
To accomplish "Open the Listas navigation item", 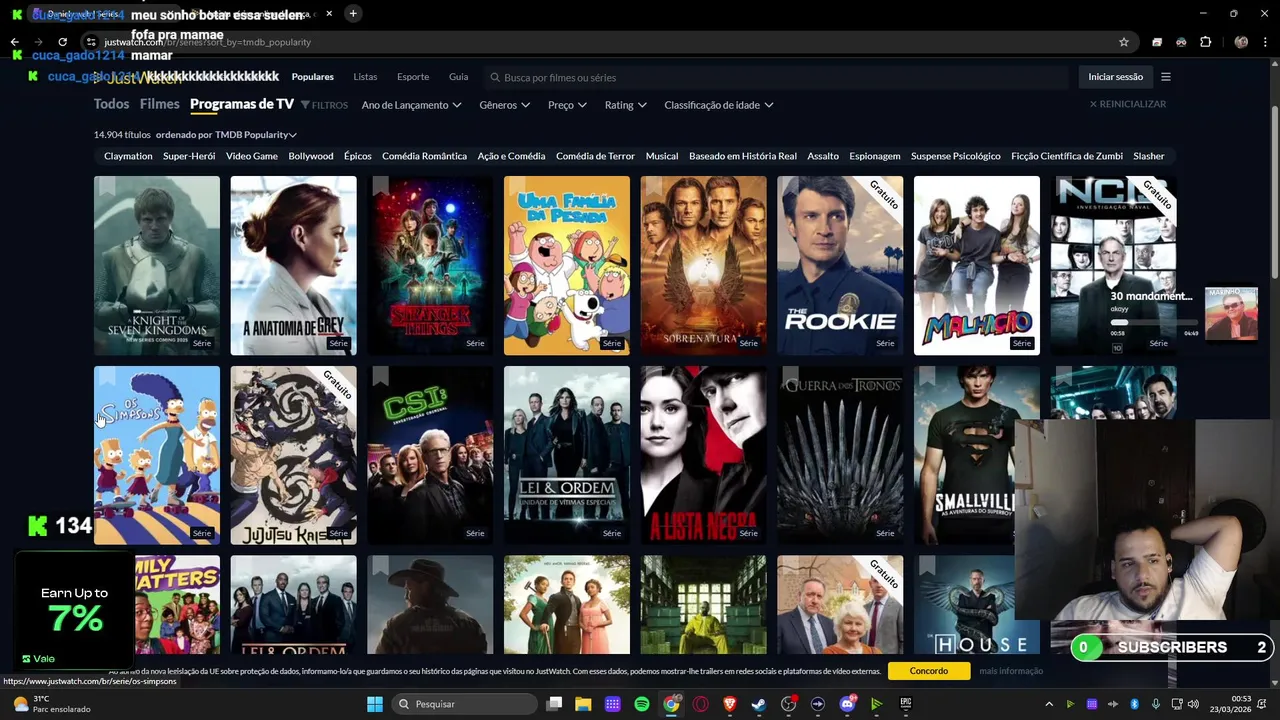I will (365, 77).
